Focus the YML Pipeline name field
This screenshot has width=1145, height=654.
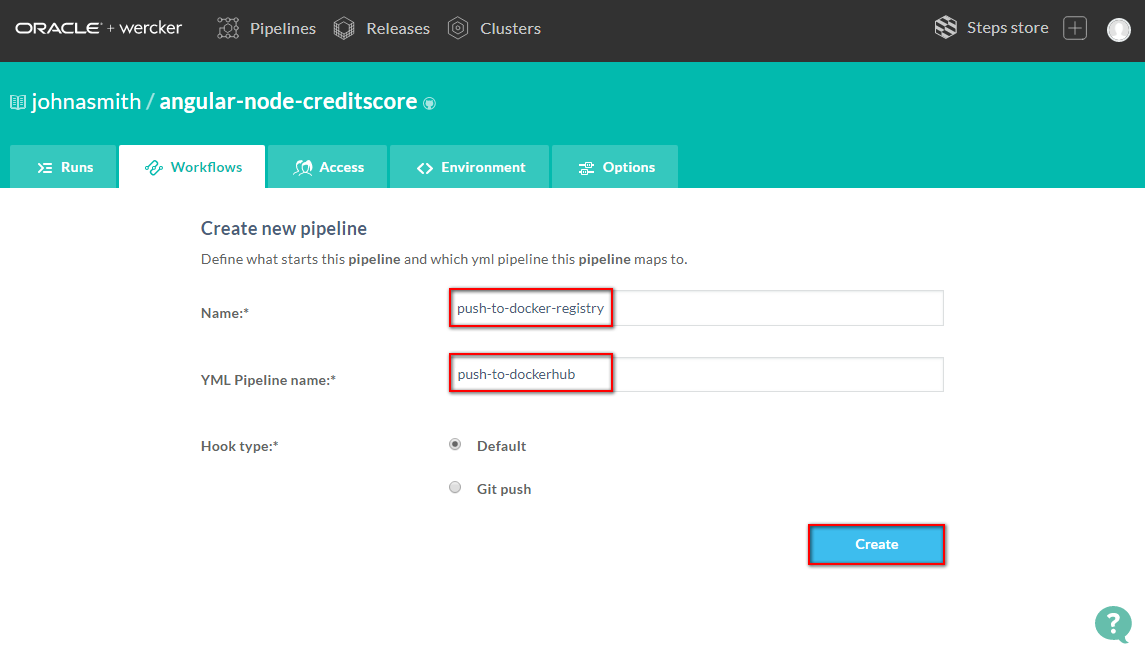click(695, 375)
